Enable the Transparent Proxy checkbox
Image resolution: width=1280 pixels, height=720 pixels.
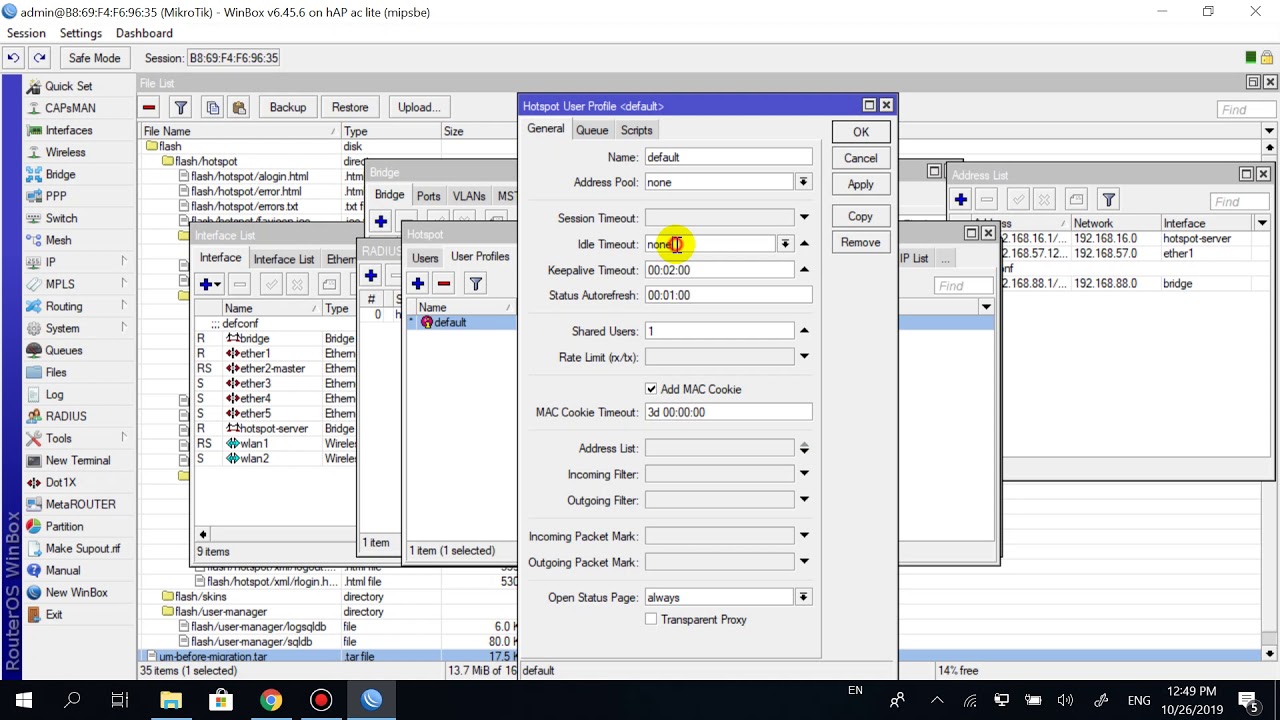coord(651,619)
